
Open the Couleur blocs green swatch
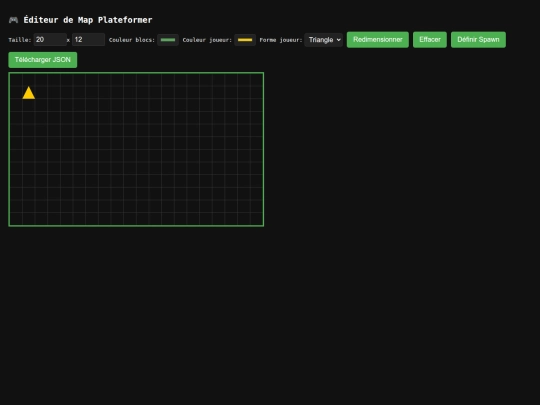tap(168, 40)
